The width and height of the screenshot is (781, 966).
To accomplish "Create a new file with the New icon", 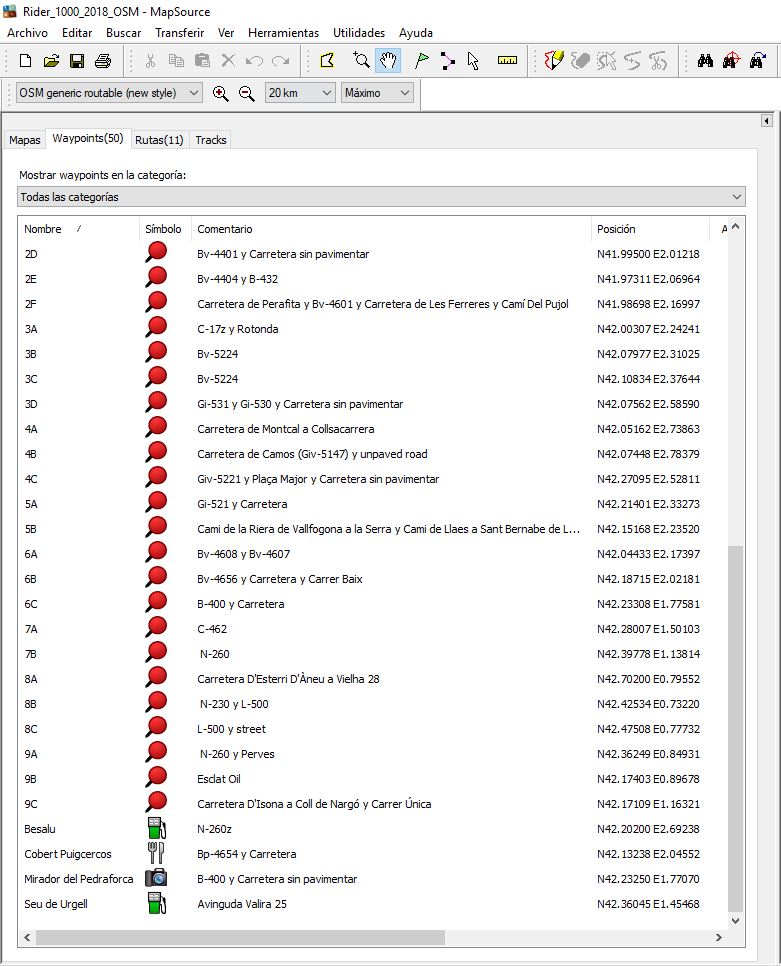I will [x=25, y=60].
